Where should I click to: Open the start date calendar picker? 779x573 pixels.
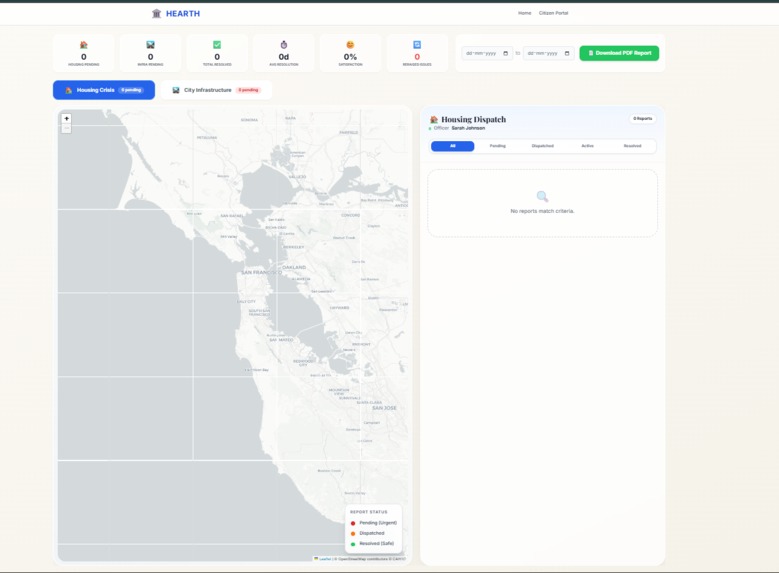click(506, 53)
